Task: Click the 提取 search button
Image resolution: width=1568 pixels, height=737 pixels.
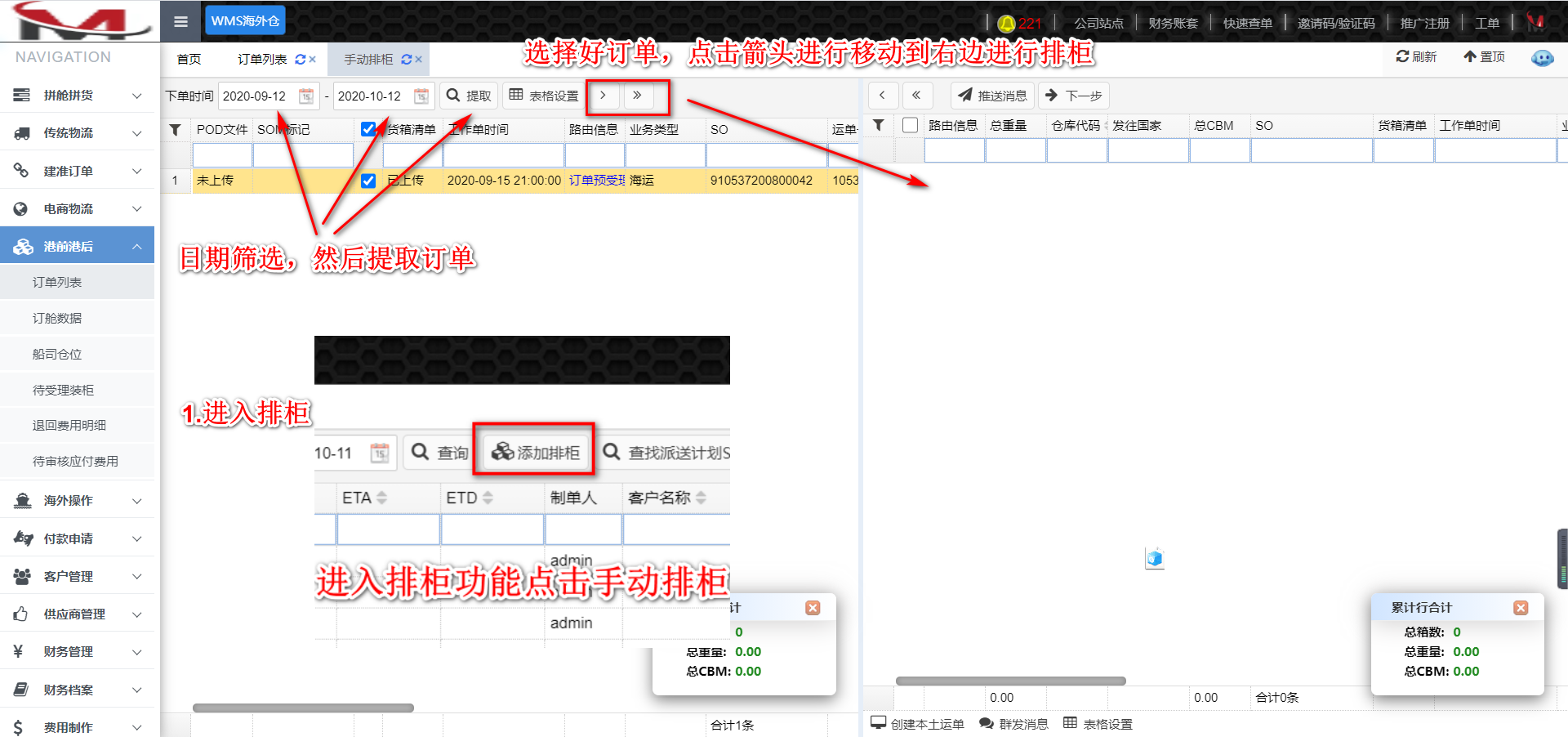Action: click(469, 96)
